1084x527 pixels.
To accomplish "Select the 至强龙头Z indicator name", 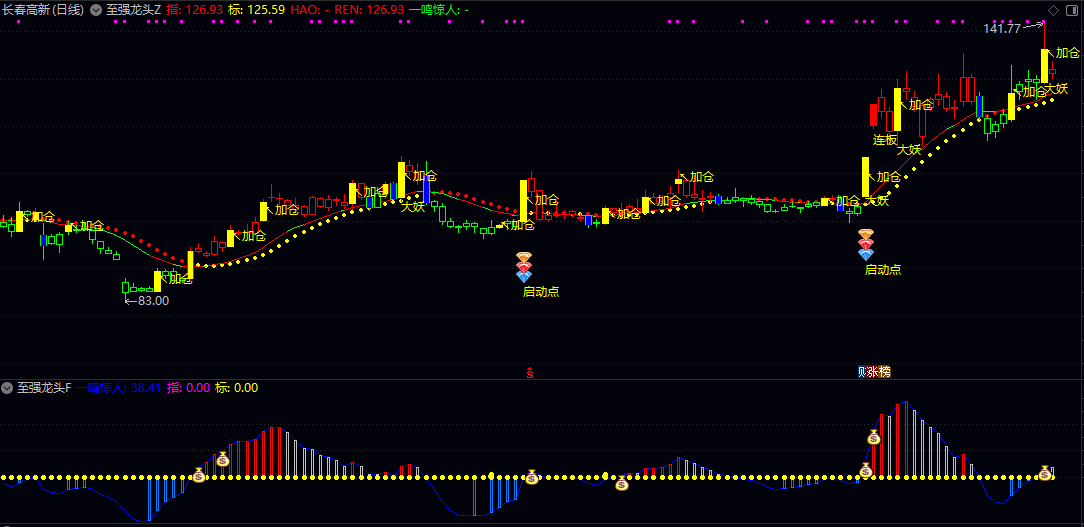I will point(134,10).
